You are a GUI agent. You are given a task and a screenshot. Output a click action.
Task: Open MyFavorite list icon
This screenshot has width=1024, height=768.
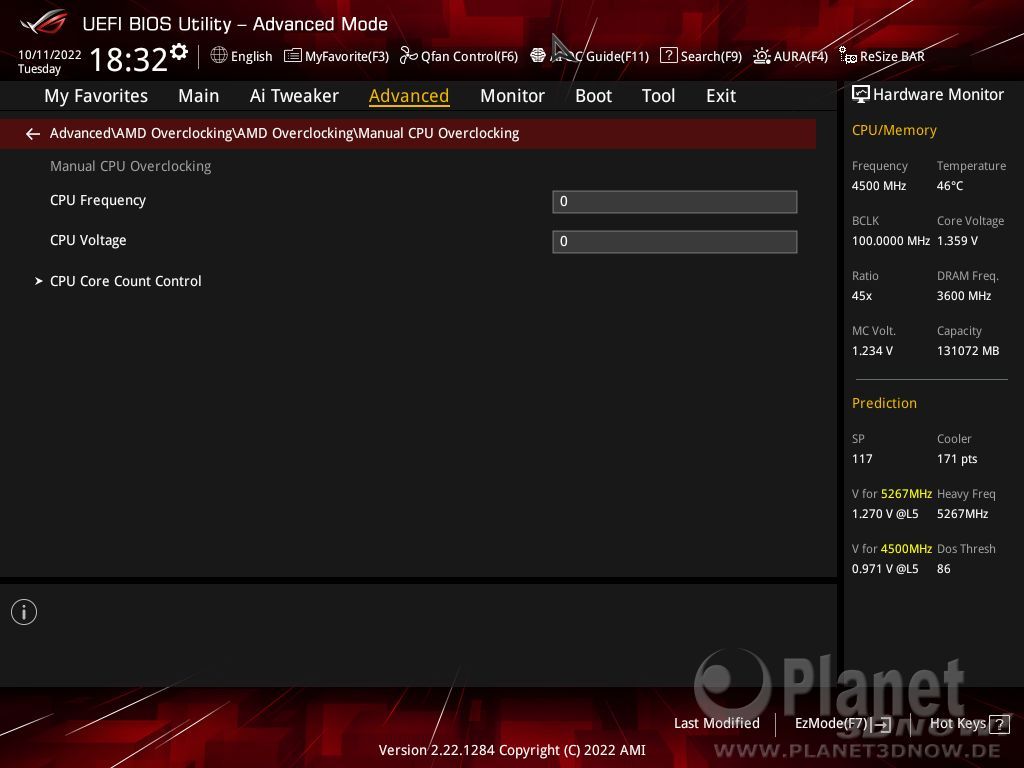(x=293, y=56)
